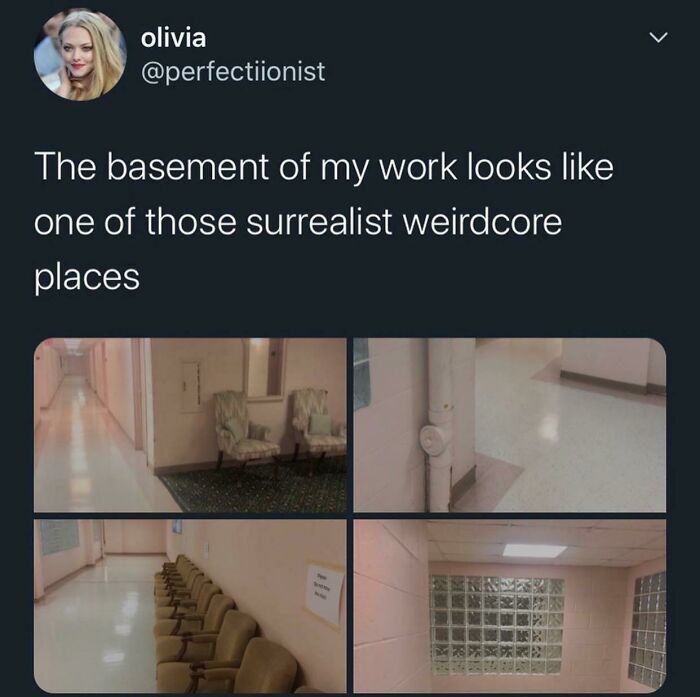Open the row of chairs photo
The width and height of the screenshot is (700, 697).
coord(190,606)
